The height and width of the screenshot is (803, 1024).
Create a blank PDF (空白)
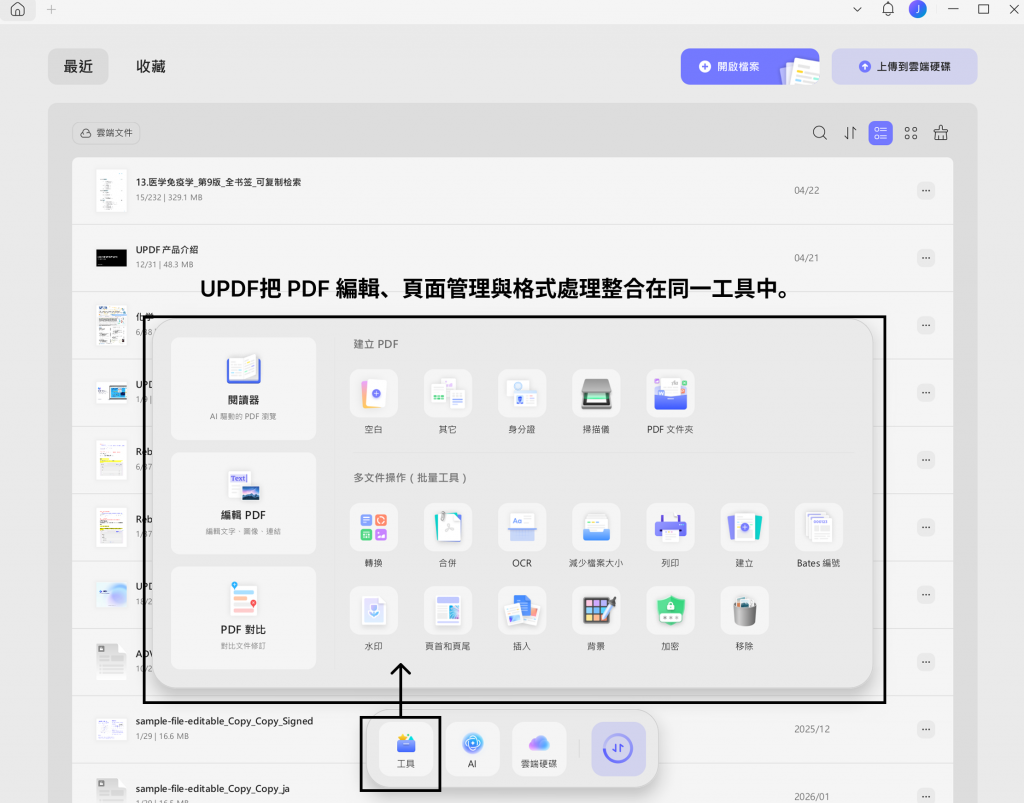374,394
